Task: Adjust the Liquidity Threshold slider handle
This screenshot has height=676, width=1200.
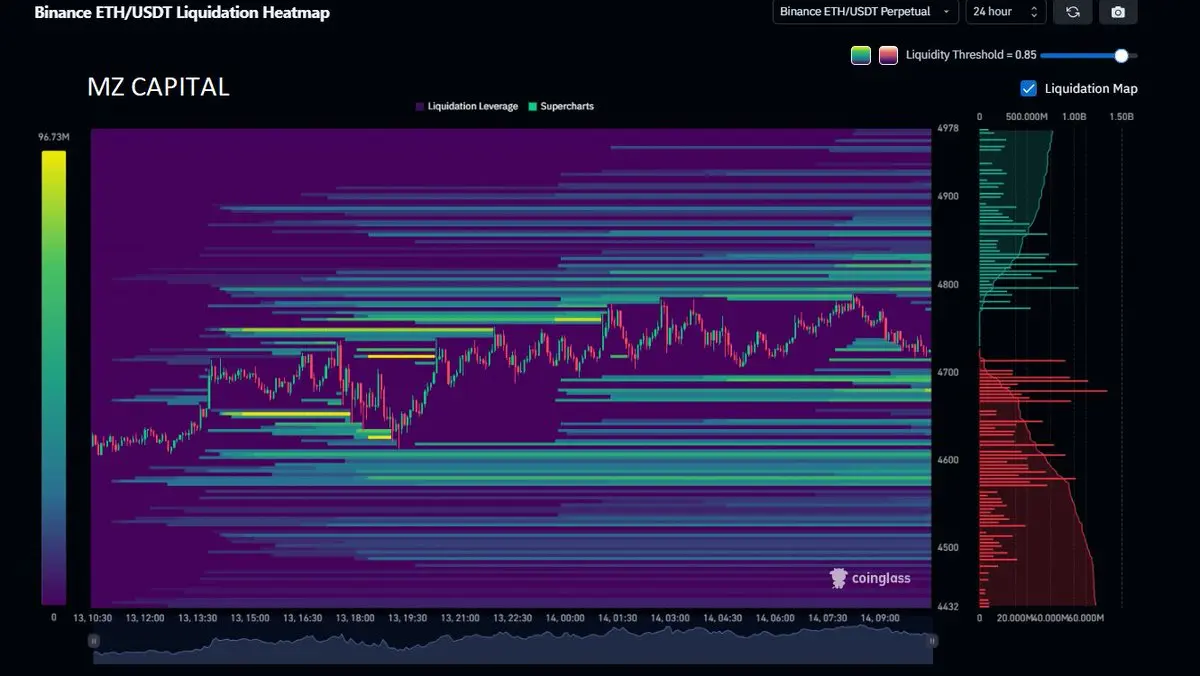Action: (x=1121, y=55)
